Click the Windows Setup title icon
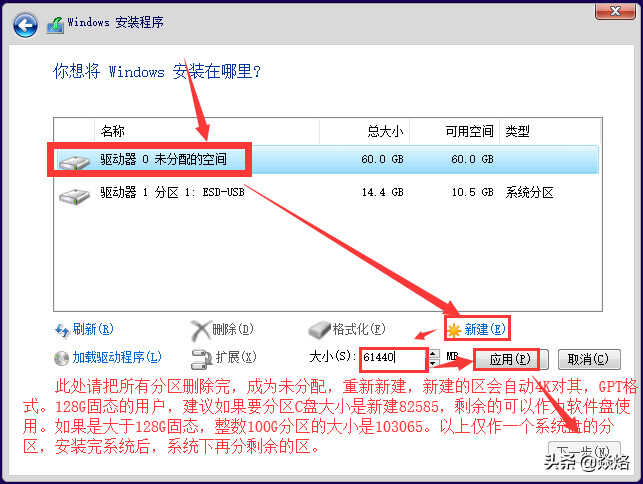Viewport: 643px width, 484px height. 55,25
